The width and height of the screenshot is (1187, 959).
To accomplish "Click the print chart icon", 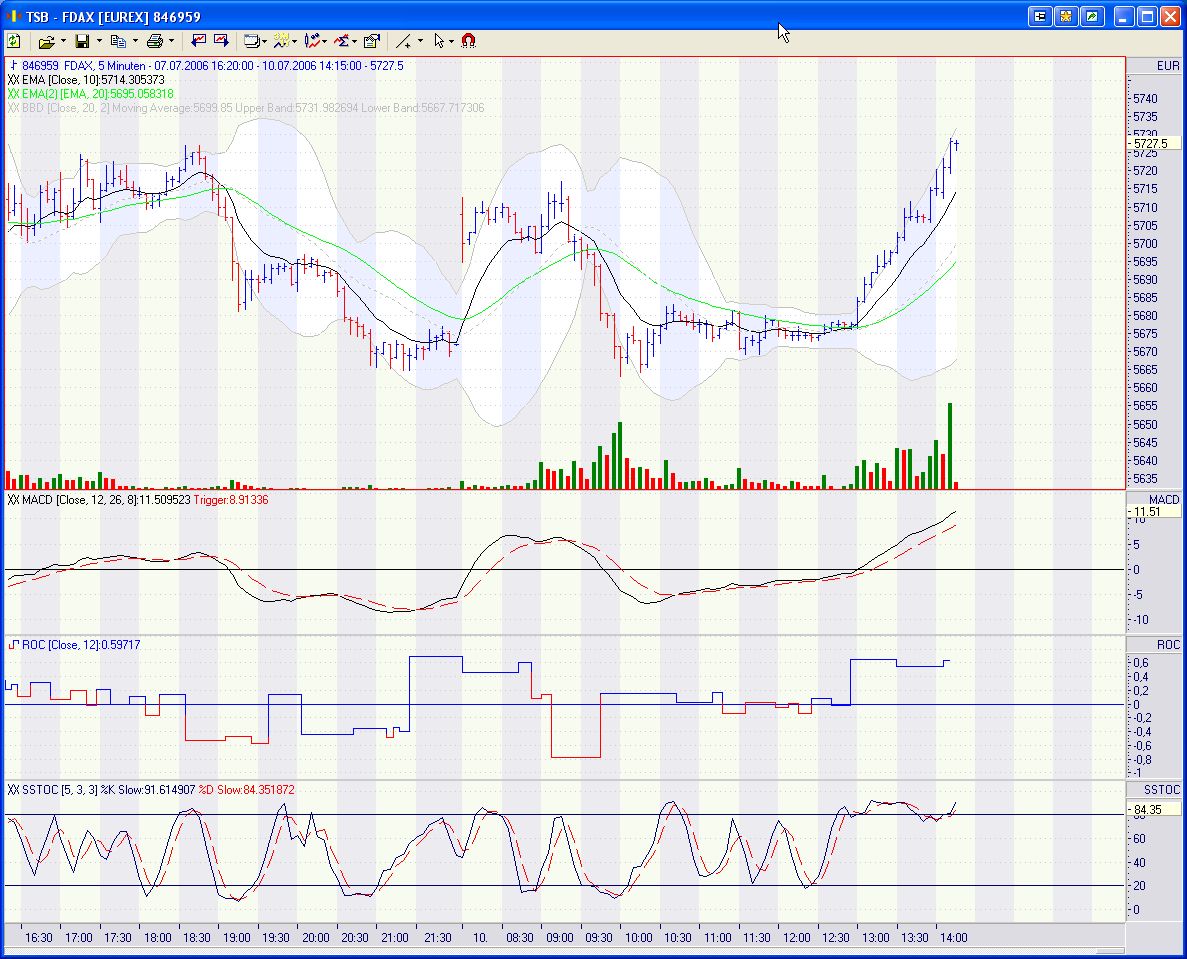I will (156, 41).
